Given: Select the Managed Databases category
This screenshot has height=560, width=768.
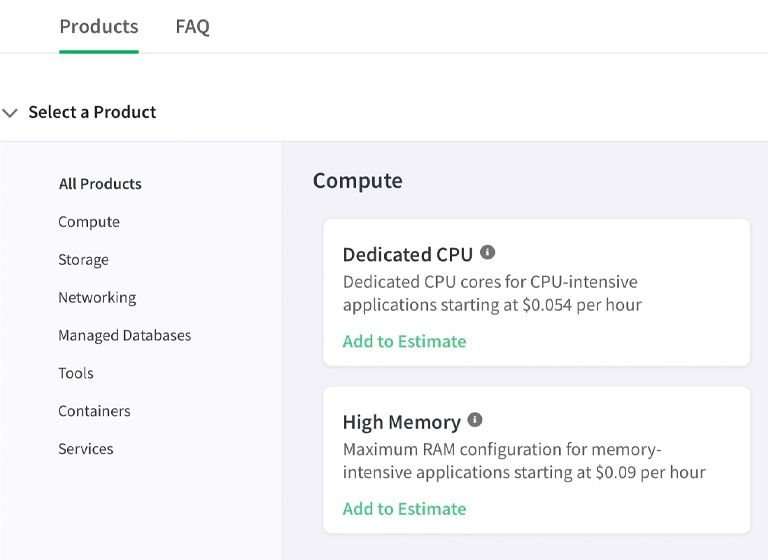Looking at the screenshot, I should 124,336.
